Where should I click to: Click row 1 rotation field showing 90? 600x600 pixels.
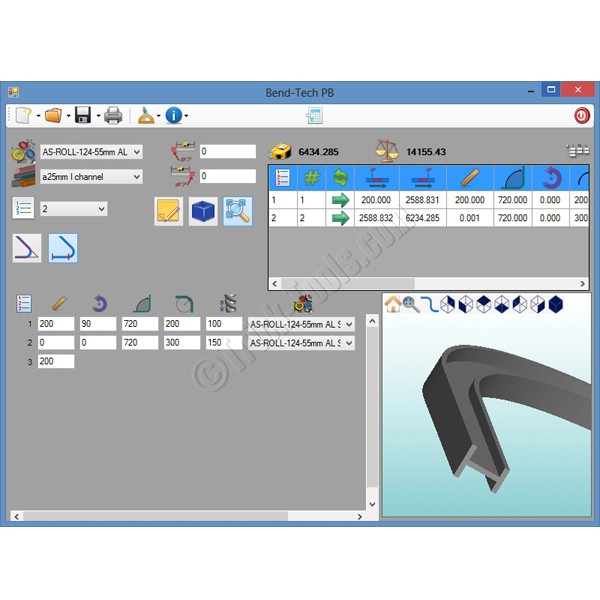[98, 324]
